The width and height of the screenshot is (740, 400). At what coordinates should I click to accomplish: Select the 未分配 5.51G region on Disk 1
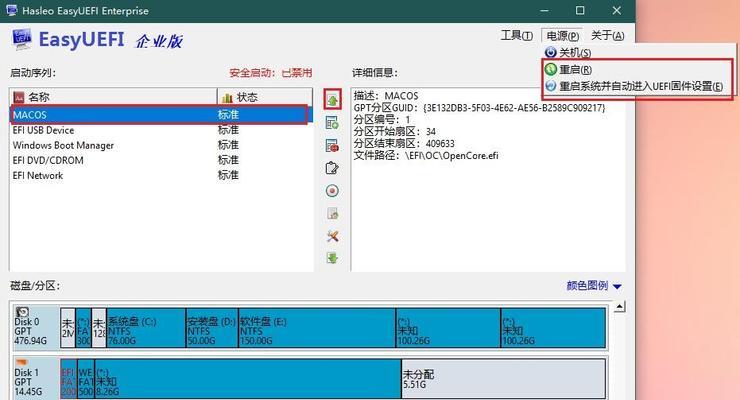[x=503, y=379]
